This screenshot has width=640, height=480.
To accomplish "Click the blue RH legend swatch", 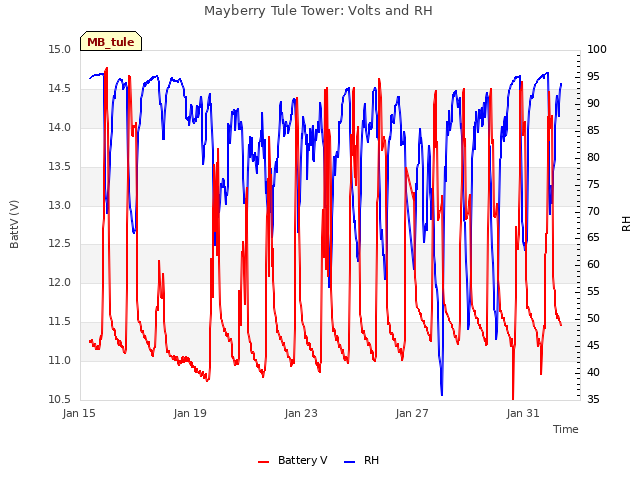I will pos(350,462).
